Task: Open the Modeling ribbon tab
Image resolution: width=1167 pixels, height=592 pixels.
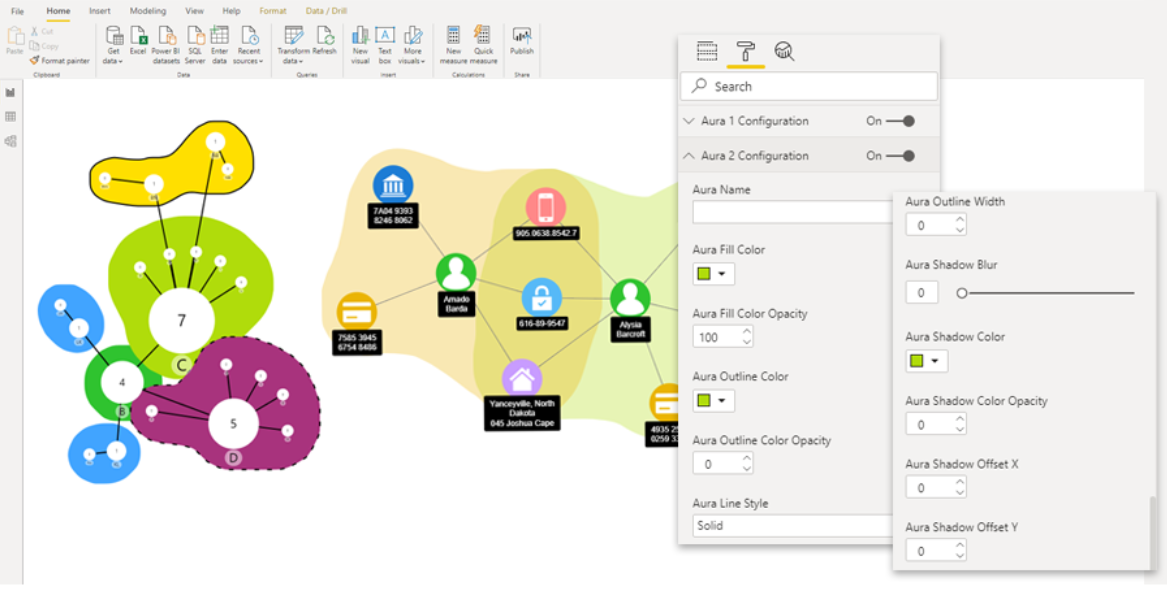Action: click(148, 11)
